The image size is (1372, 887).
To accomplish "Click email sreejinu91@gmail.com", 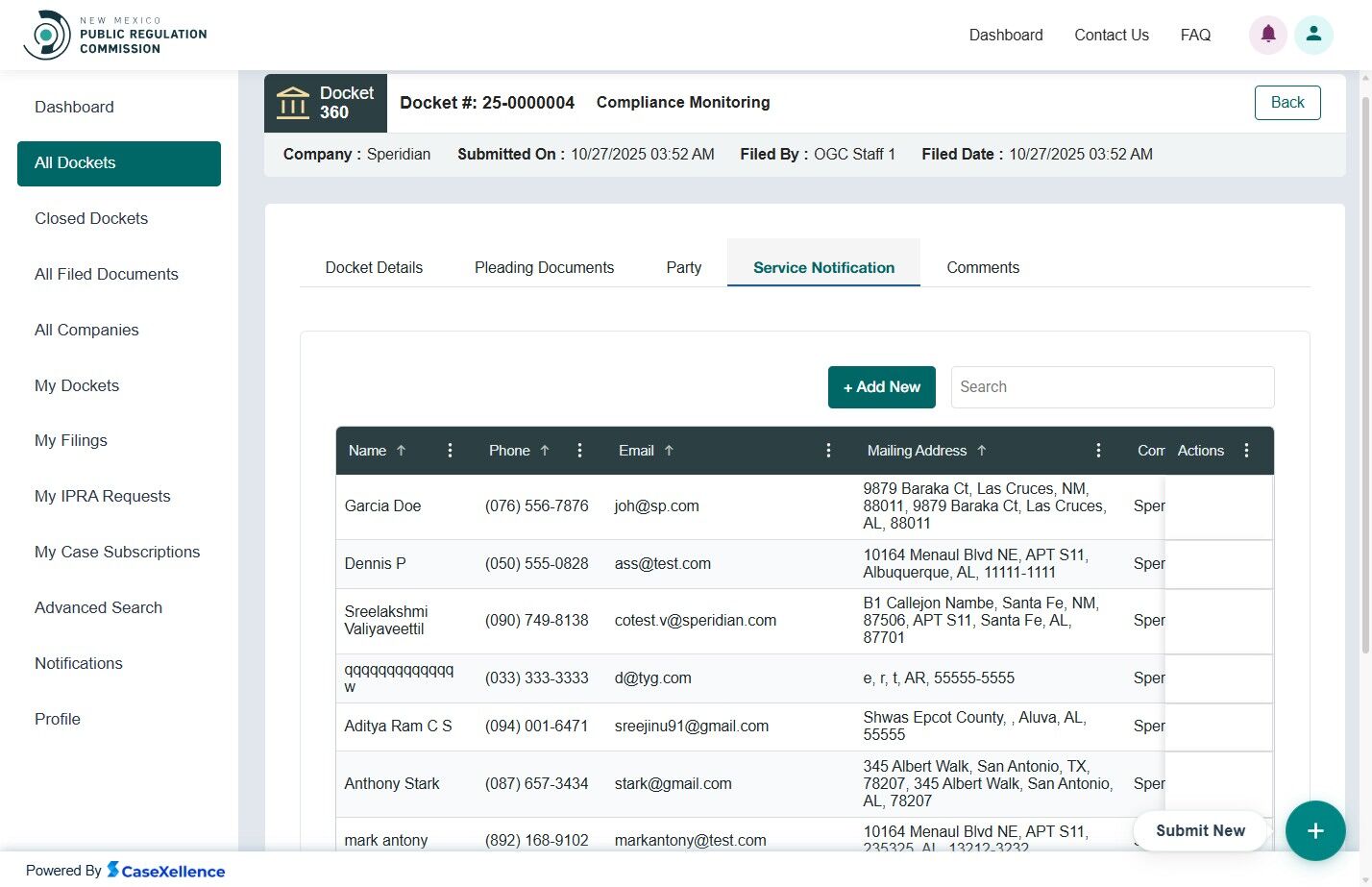I will (x=691, y=727).
